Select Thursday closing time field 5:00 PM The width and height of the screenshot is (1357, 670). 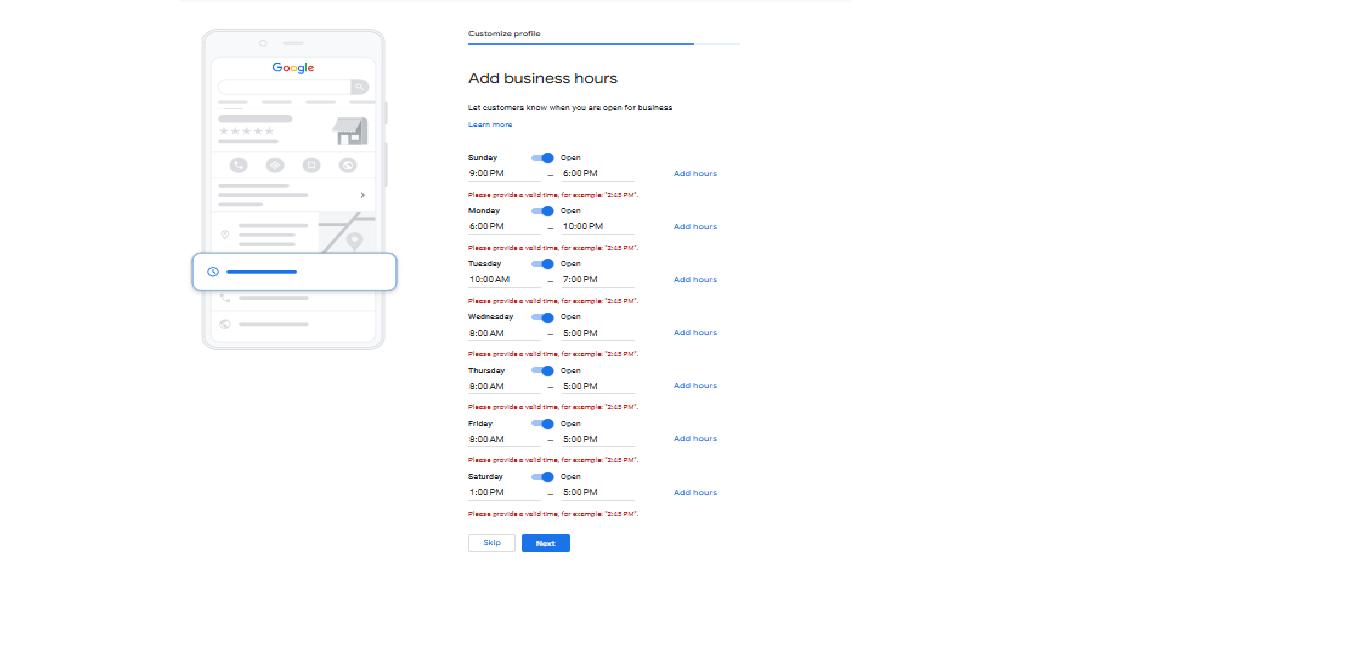point(598,386)
